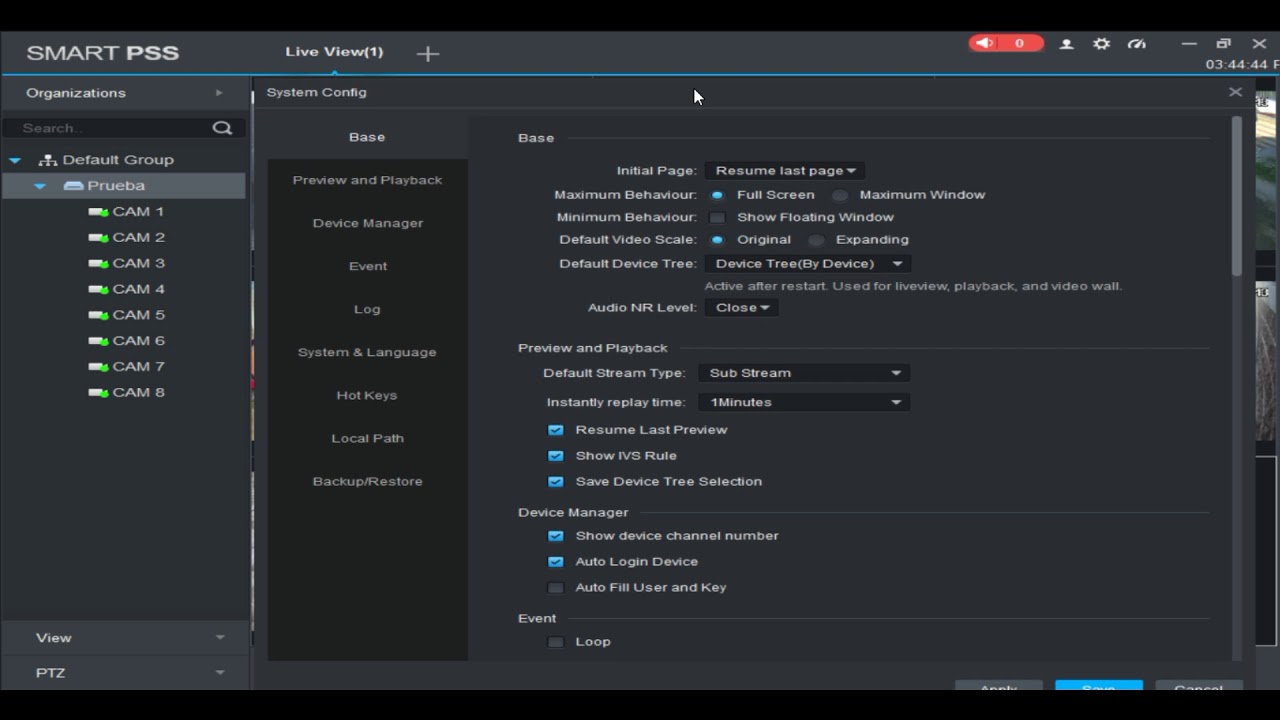Open the settings gear icon
Image resolution: width=1280 pixels, height=720 pixels.
(x=1101, y=44)
